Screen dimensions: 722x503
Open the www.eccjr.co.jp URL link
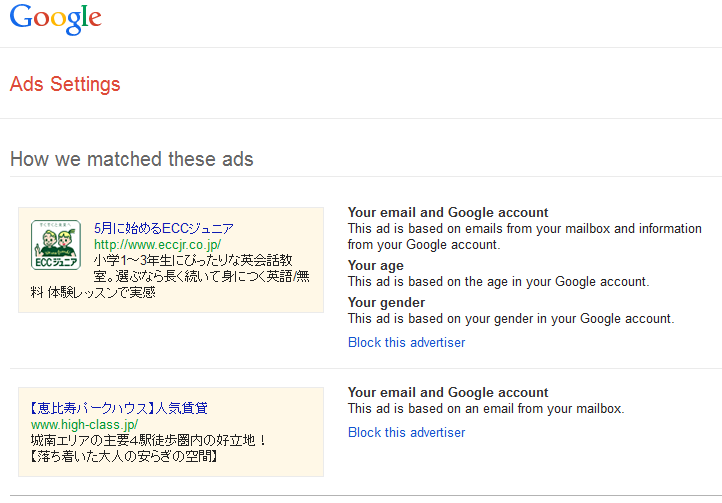(x=157, y=244)
